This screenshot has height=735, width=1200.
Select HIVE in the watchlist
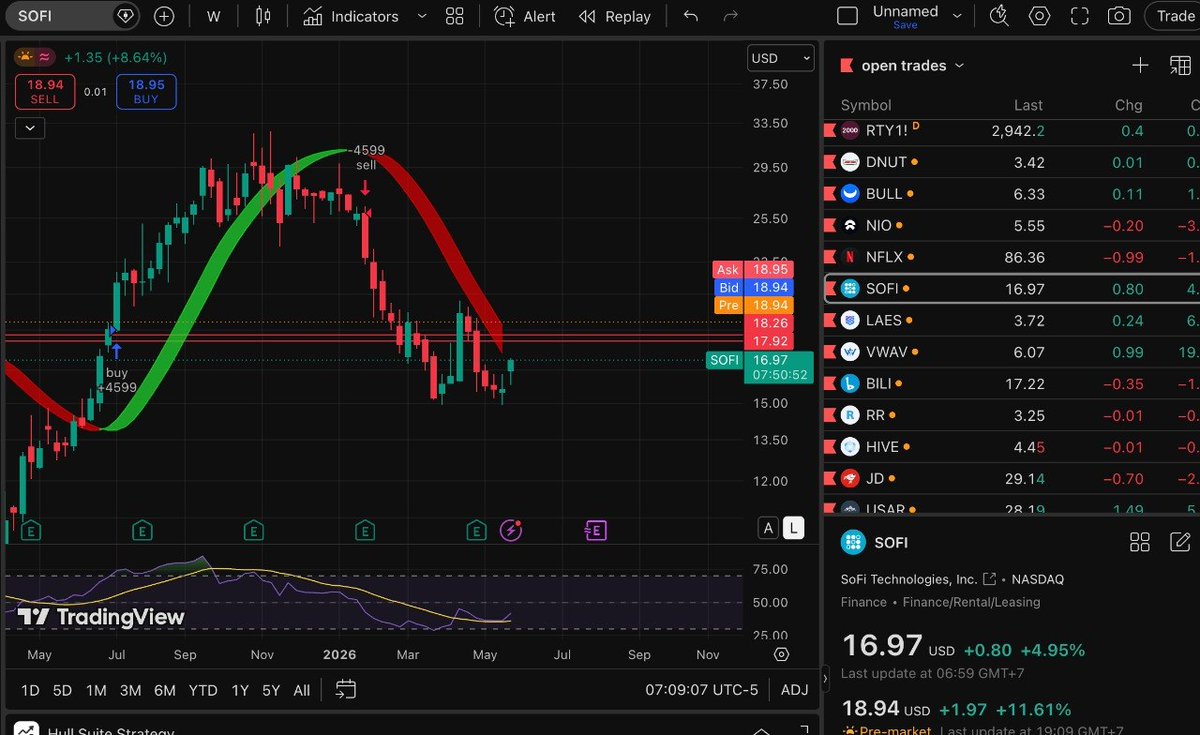tap(1011, 447)
